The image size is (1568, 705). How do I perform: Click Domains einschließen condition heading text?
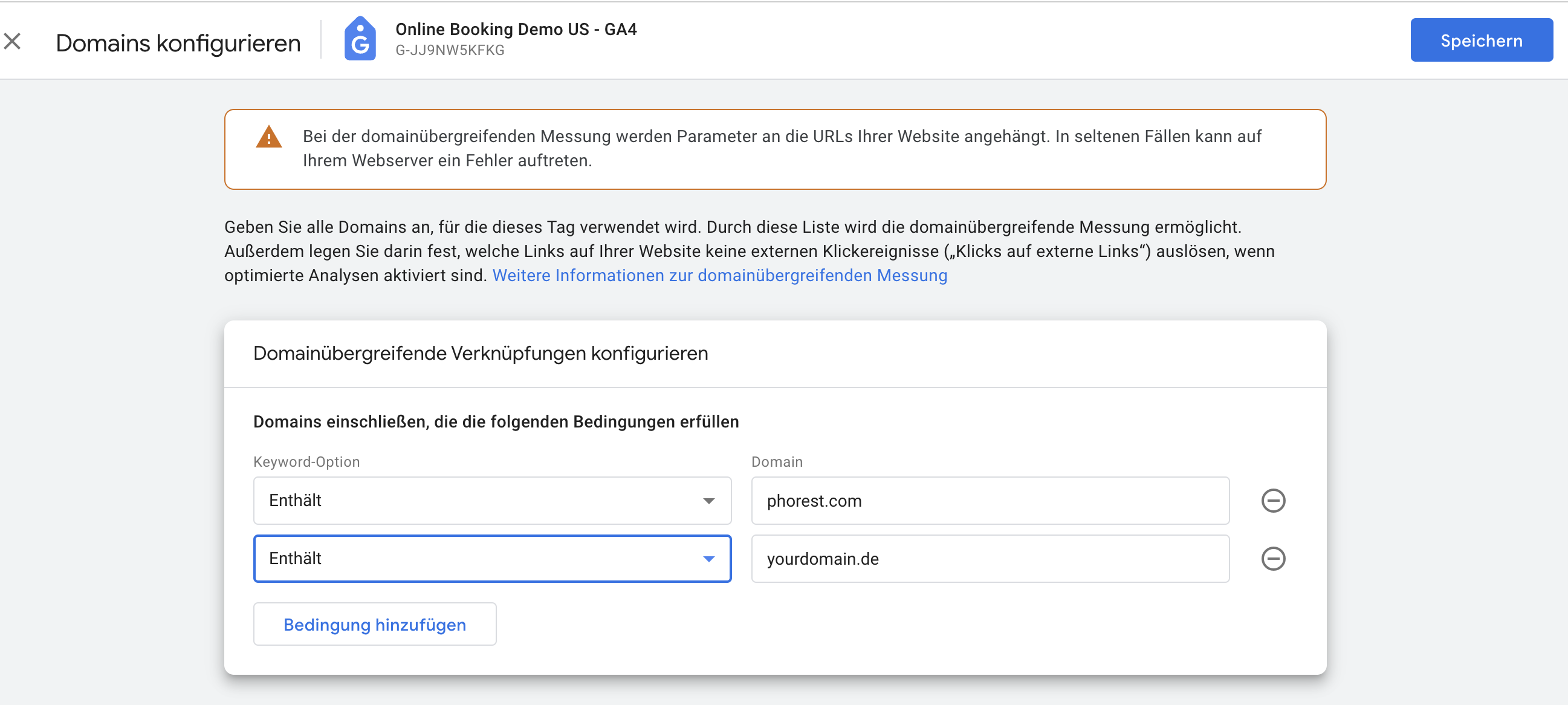click(x=496, y=421)
